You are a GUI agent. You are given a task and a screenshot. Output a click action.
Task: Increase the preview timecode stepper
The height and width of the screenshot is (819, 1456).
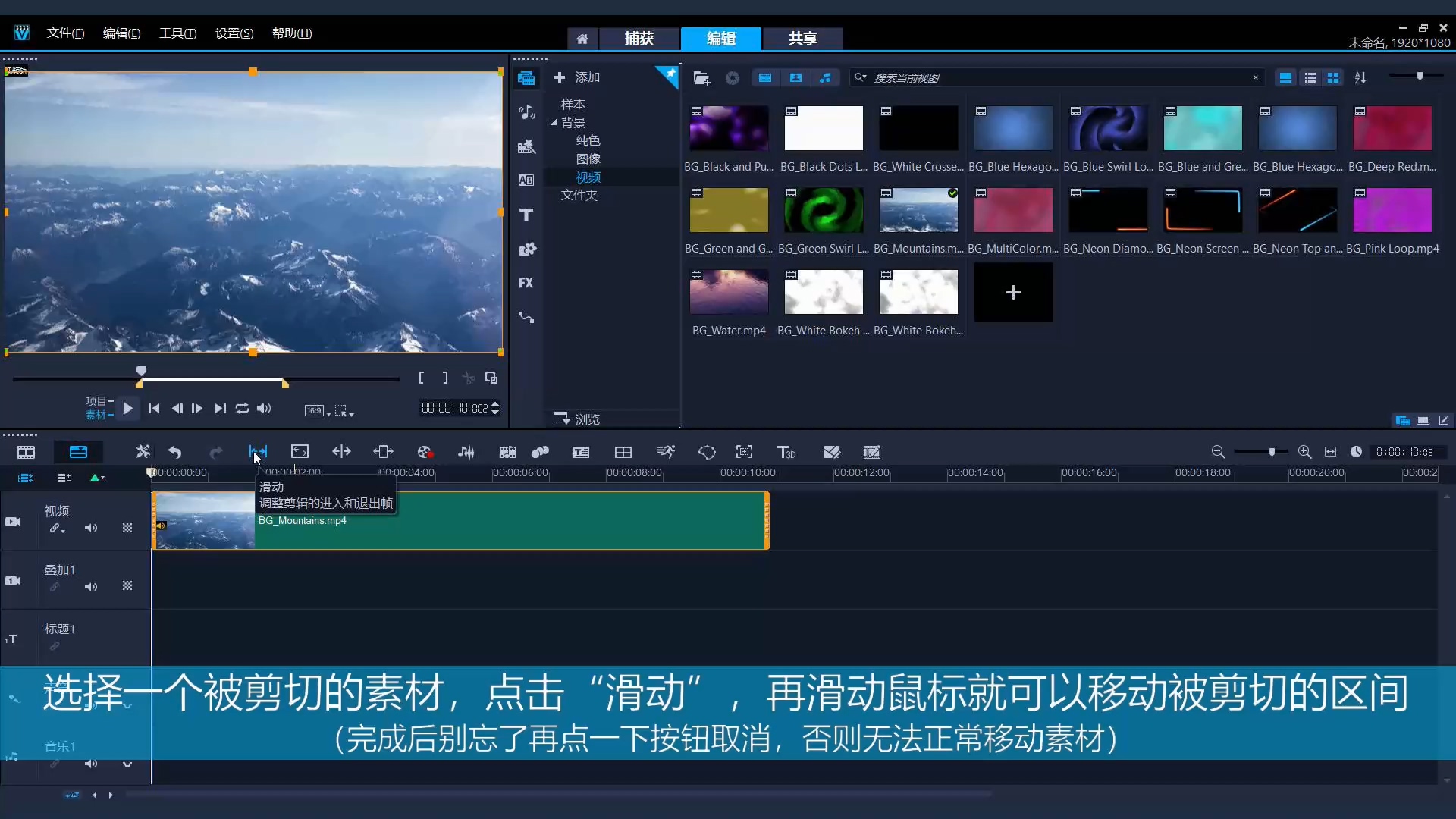(x=495, y=404)
